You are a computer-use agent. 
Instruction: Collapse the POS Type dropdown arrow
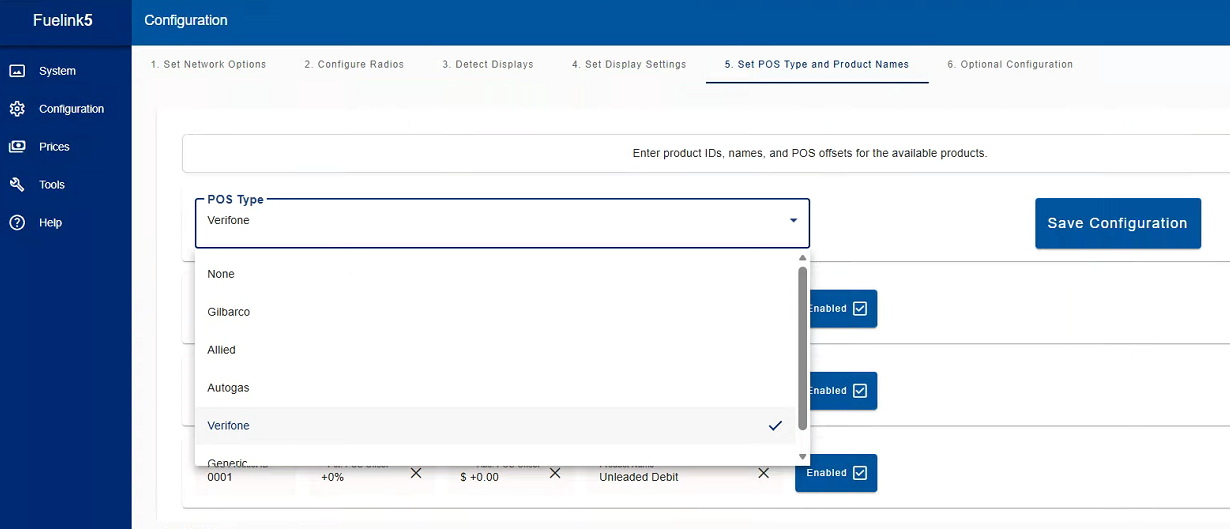[793, 220]
